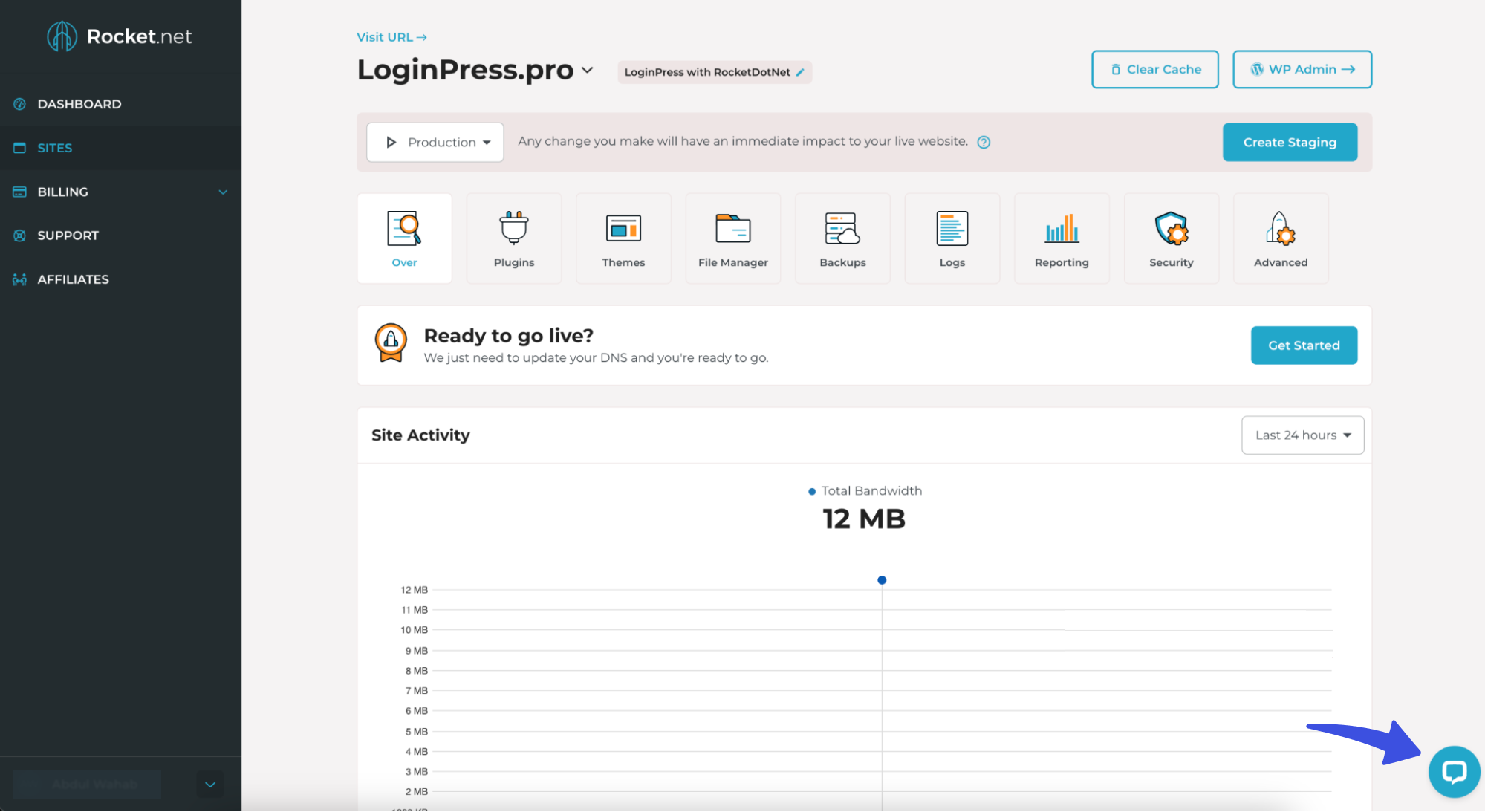The height and width of the screenshot is (812, 1485).
Task: Click Create Staging button
Action: (x=1290, y=142)
